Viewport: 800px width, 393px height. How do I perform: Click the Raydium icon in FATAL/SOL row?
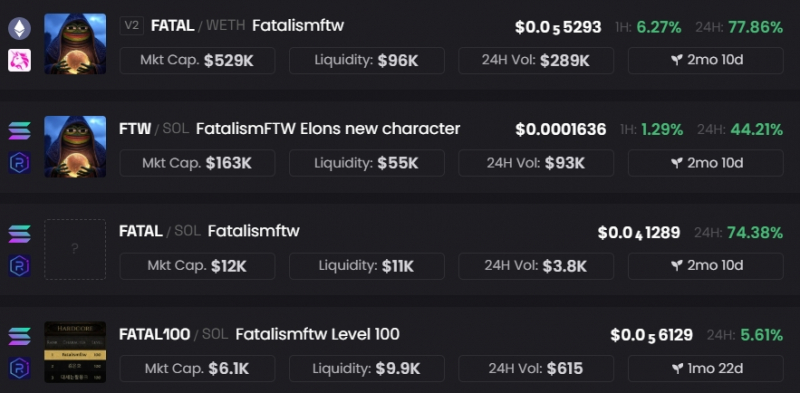tap(19, 266)
